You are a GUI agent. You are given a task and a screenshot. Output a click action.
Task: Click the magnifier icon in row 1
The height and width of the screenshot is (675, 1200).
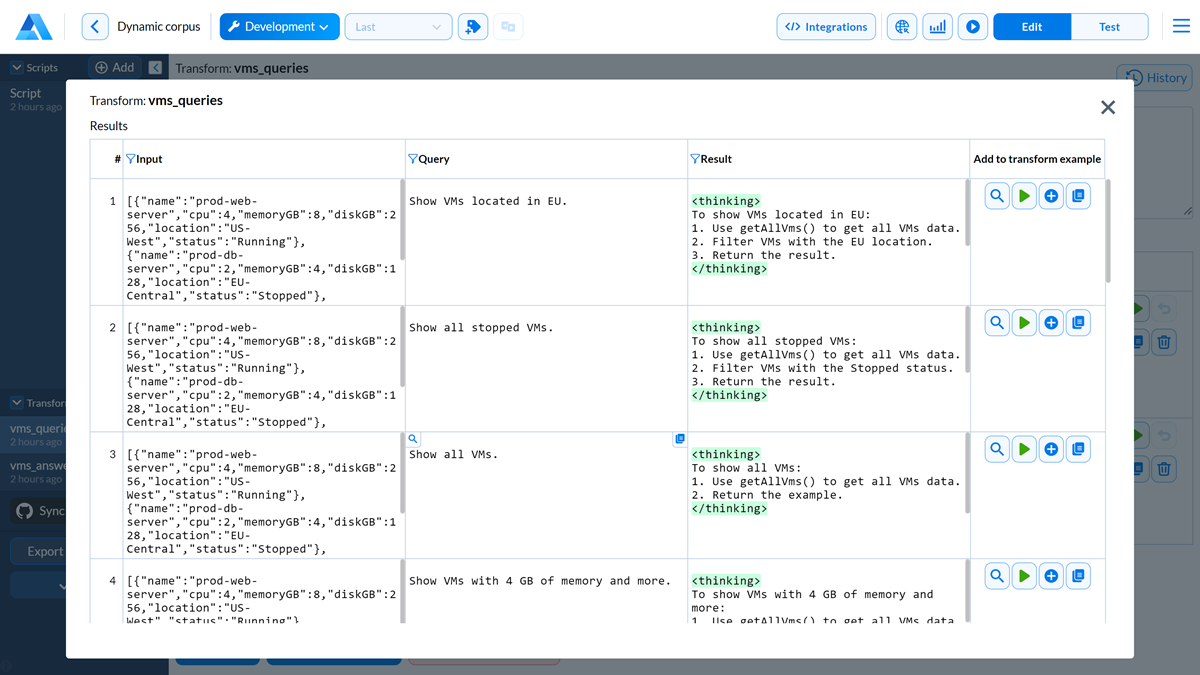tap(997, 197)
